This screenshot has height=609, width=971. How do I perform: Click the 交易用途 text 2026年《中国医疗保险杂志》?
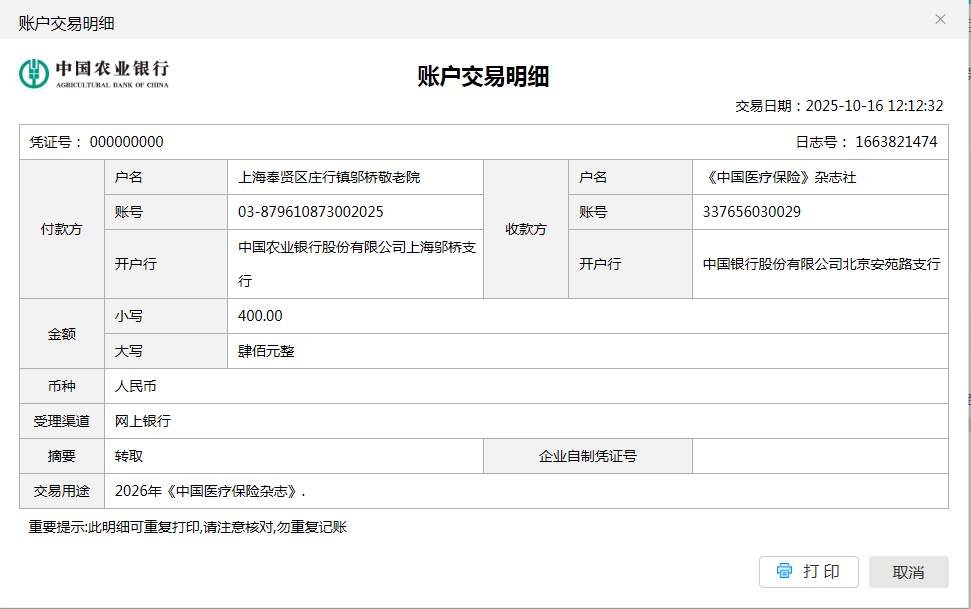[210, 491]
